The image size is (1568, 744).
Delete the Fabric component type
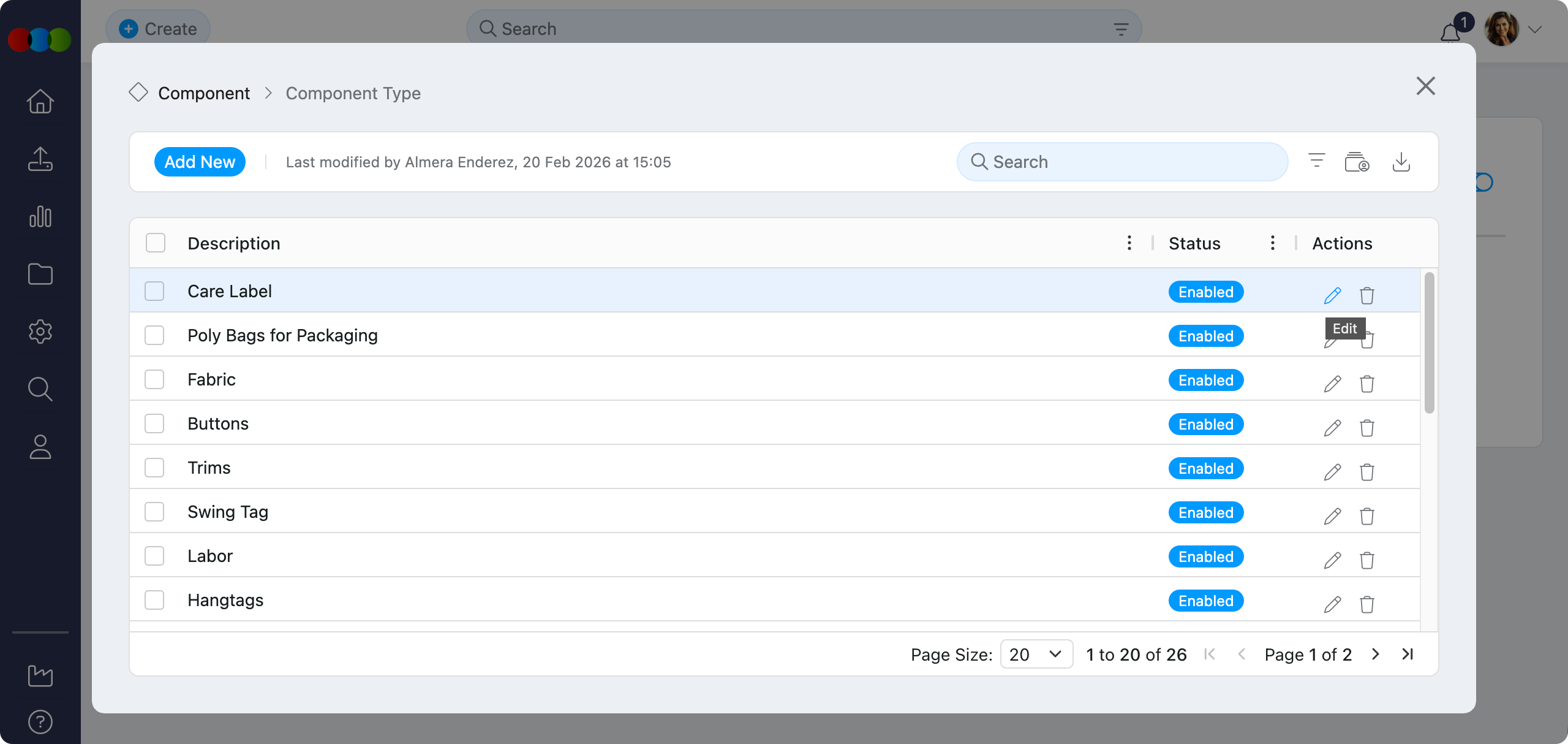click(1366, 384)
